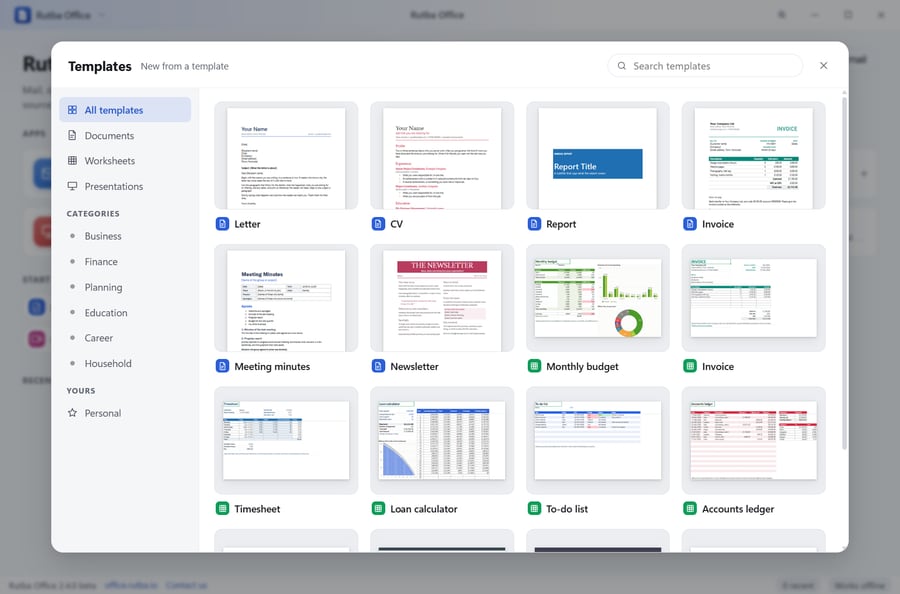
Task: Filter by Finance category
Action: tap(125, 262)
